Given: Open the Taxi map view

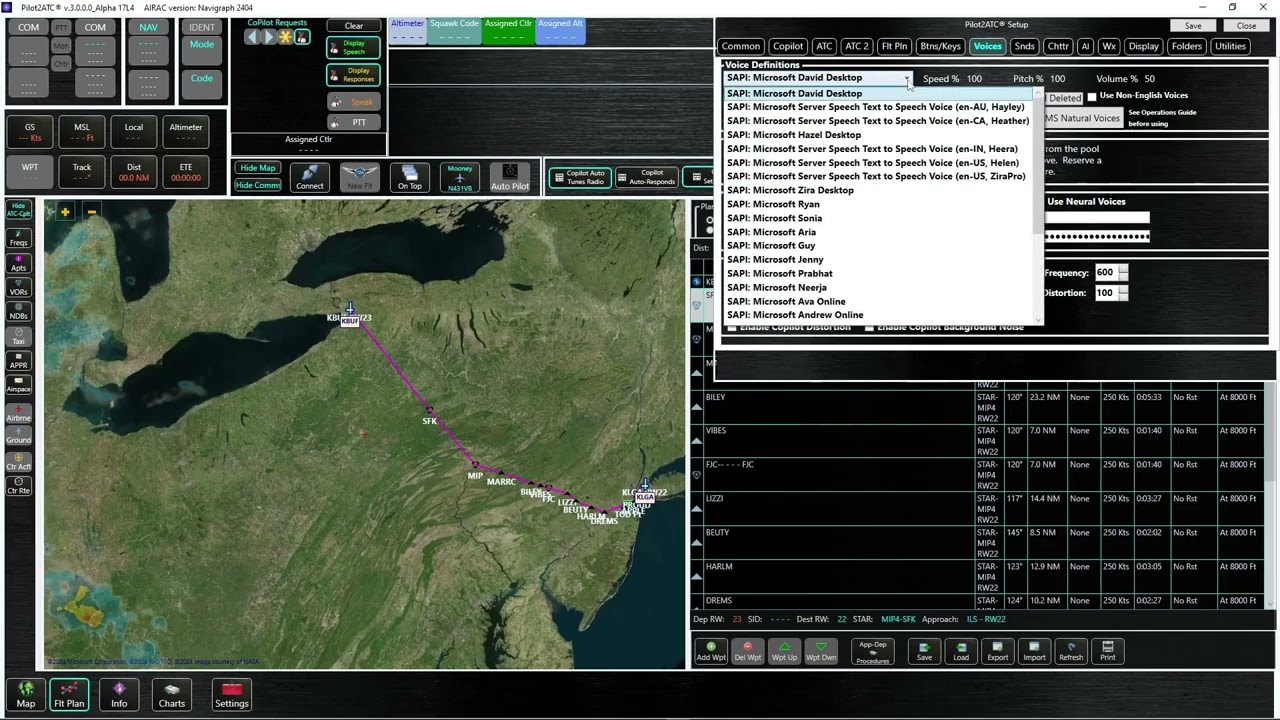Looking at the screenshot, I should tap(18, 335).
